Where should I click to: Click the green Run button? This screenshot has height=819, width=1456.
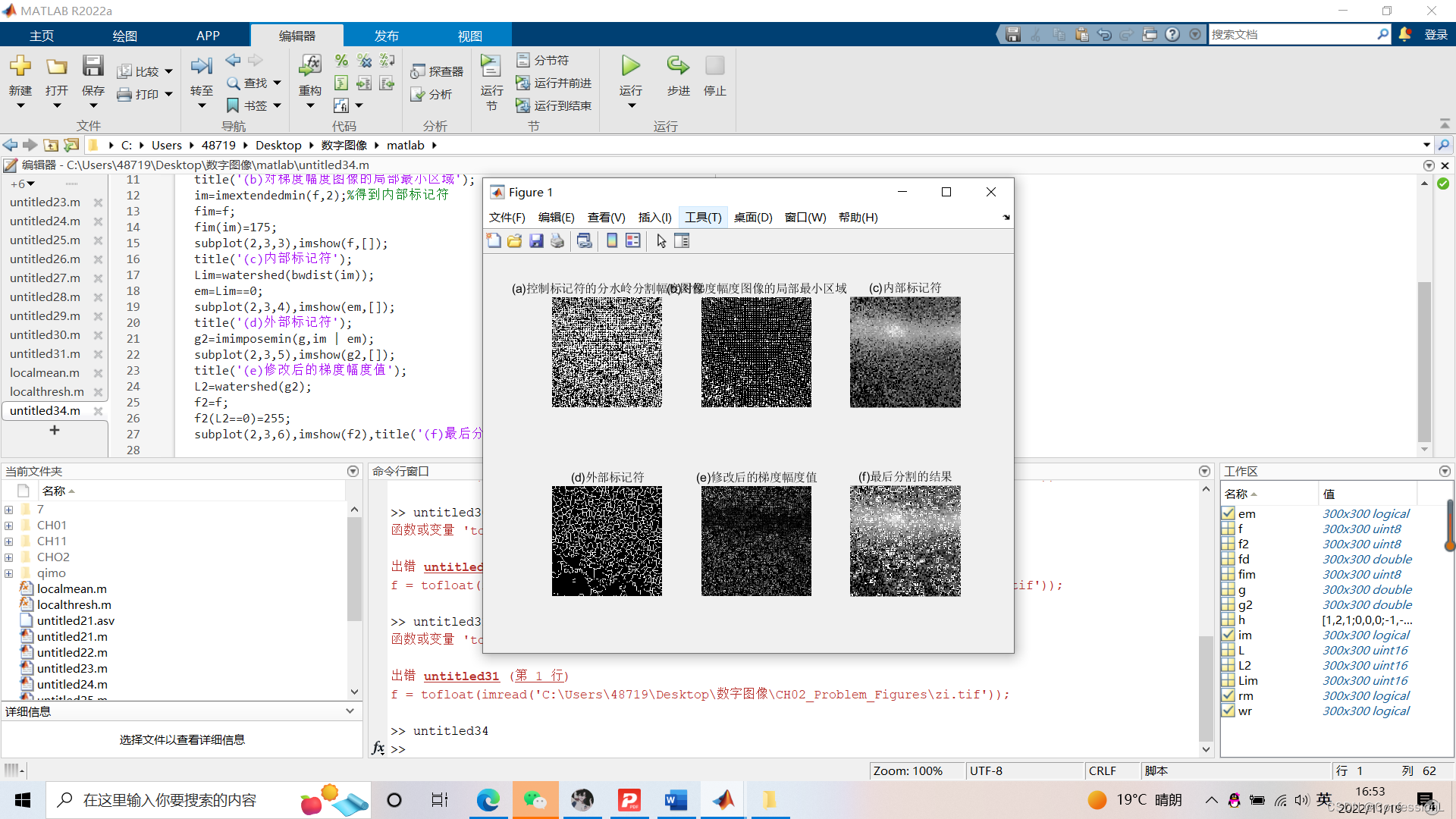630,67
